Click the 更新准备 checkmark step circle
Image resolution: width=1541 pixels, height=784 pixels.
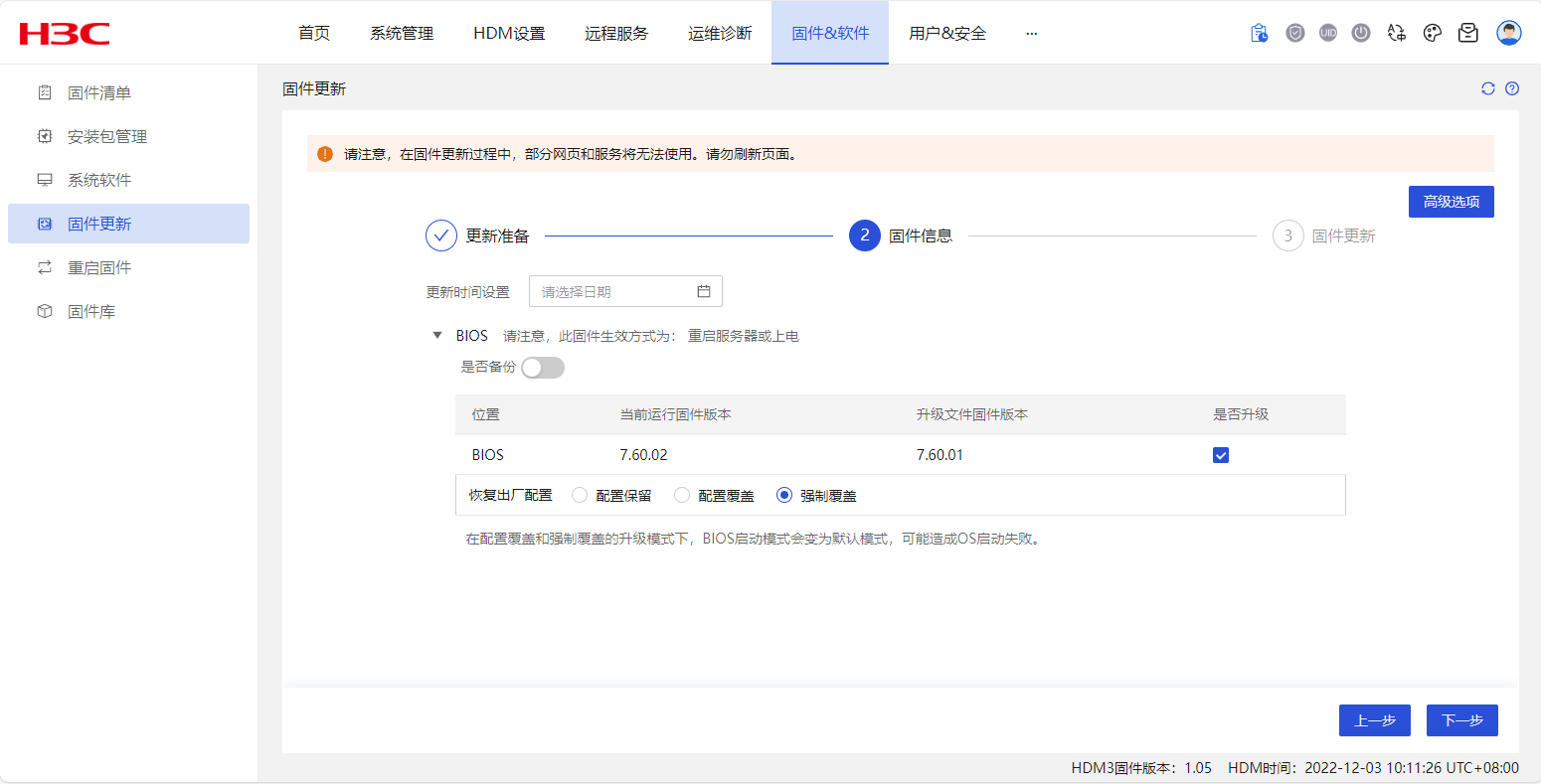coord(441,235)
